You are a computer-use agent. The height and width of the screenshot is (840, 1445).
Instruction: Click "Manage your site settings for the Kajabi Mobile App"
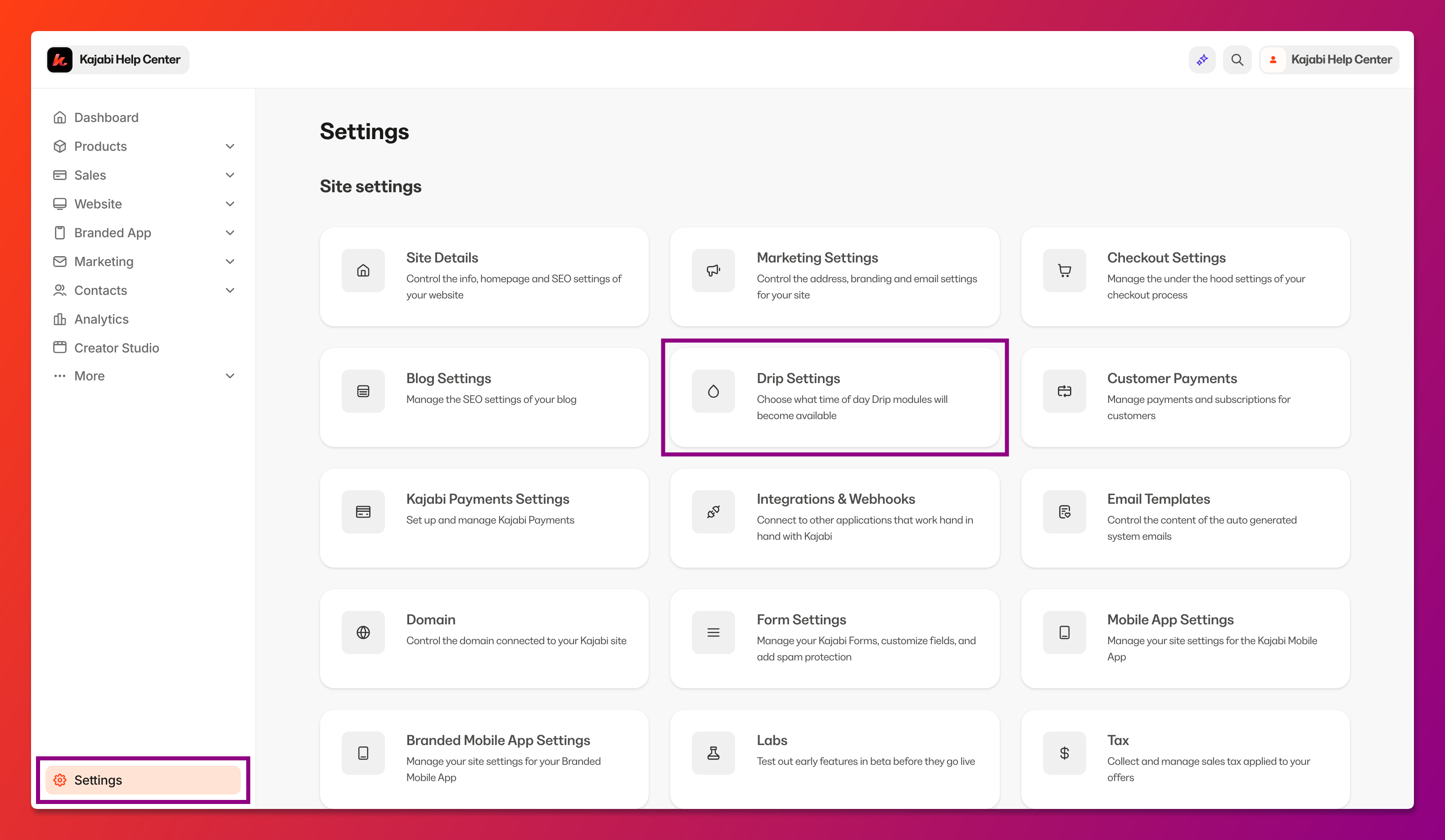(1212, 649)
